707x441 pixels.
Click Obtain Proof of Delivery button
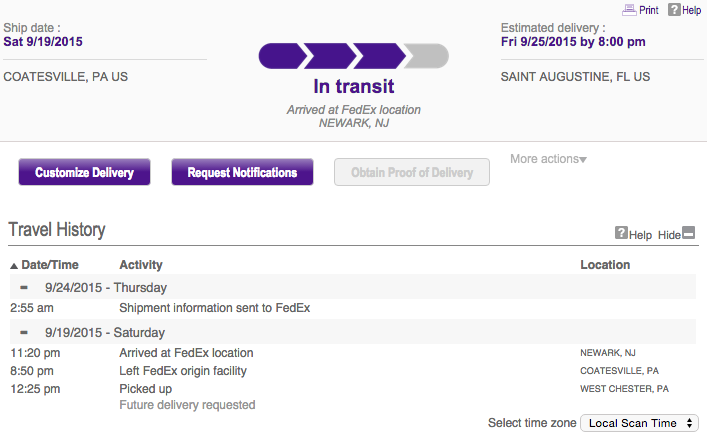(x=412, y=172)
